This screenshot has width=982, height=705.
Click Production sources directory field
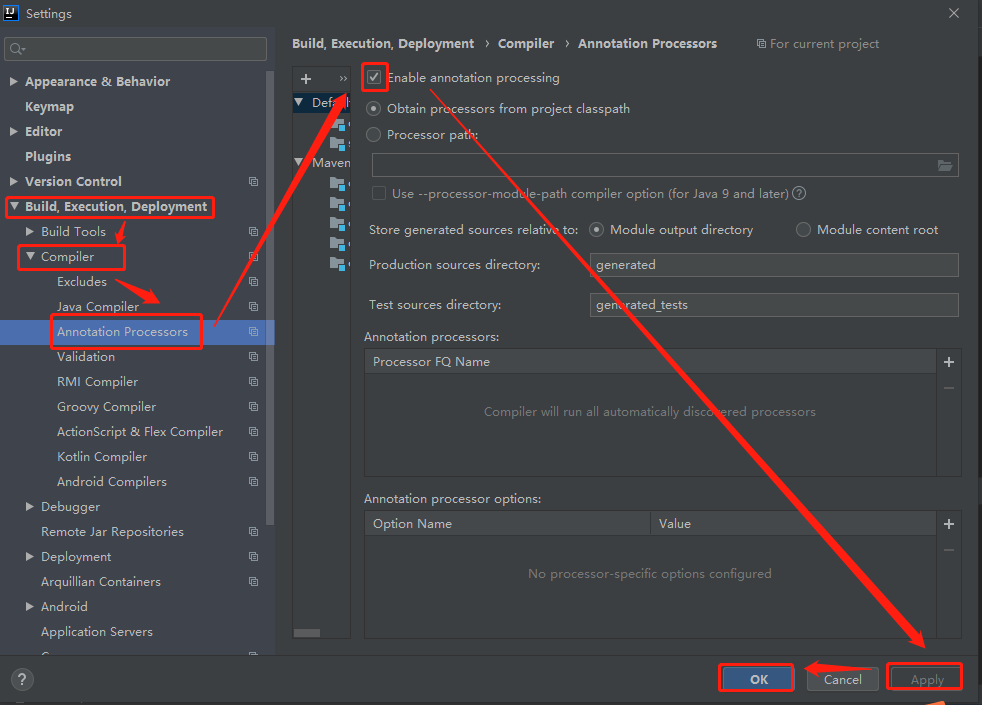(x=774, y=265)
